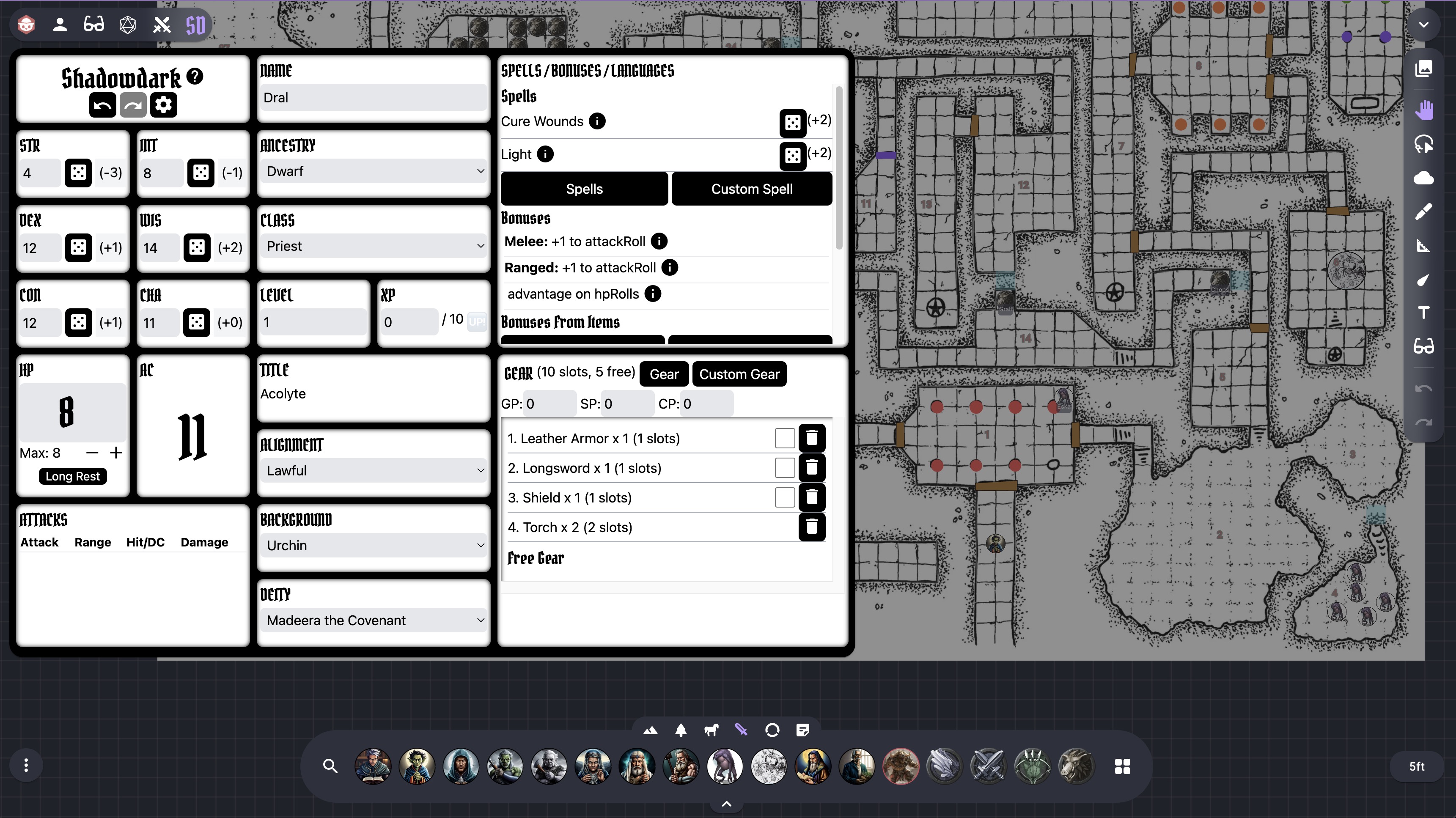
Task: Open Shadowdark sheet settings gear
Action: point(163,105)
